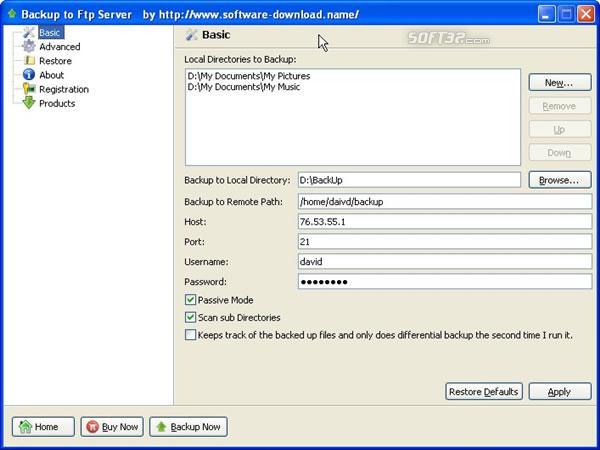
Task: Focus the Backup to Remote Path field
Action: [x=445, y=201]
